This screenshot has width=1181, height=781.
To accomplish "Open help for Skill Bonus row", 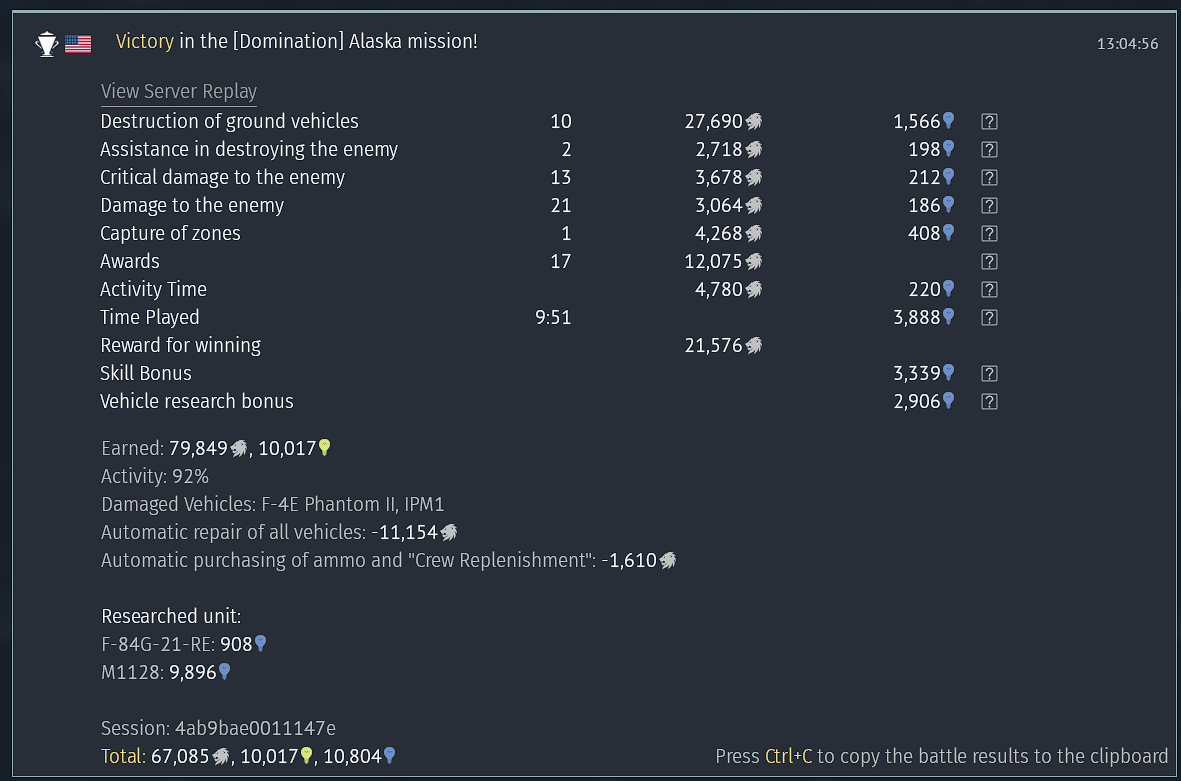I will coord(989,373).
